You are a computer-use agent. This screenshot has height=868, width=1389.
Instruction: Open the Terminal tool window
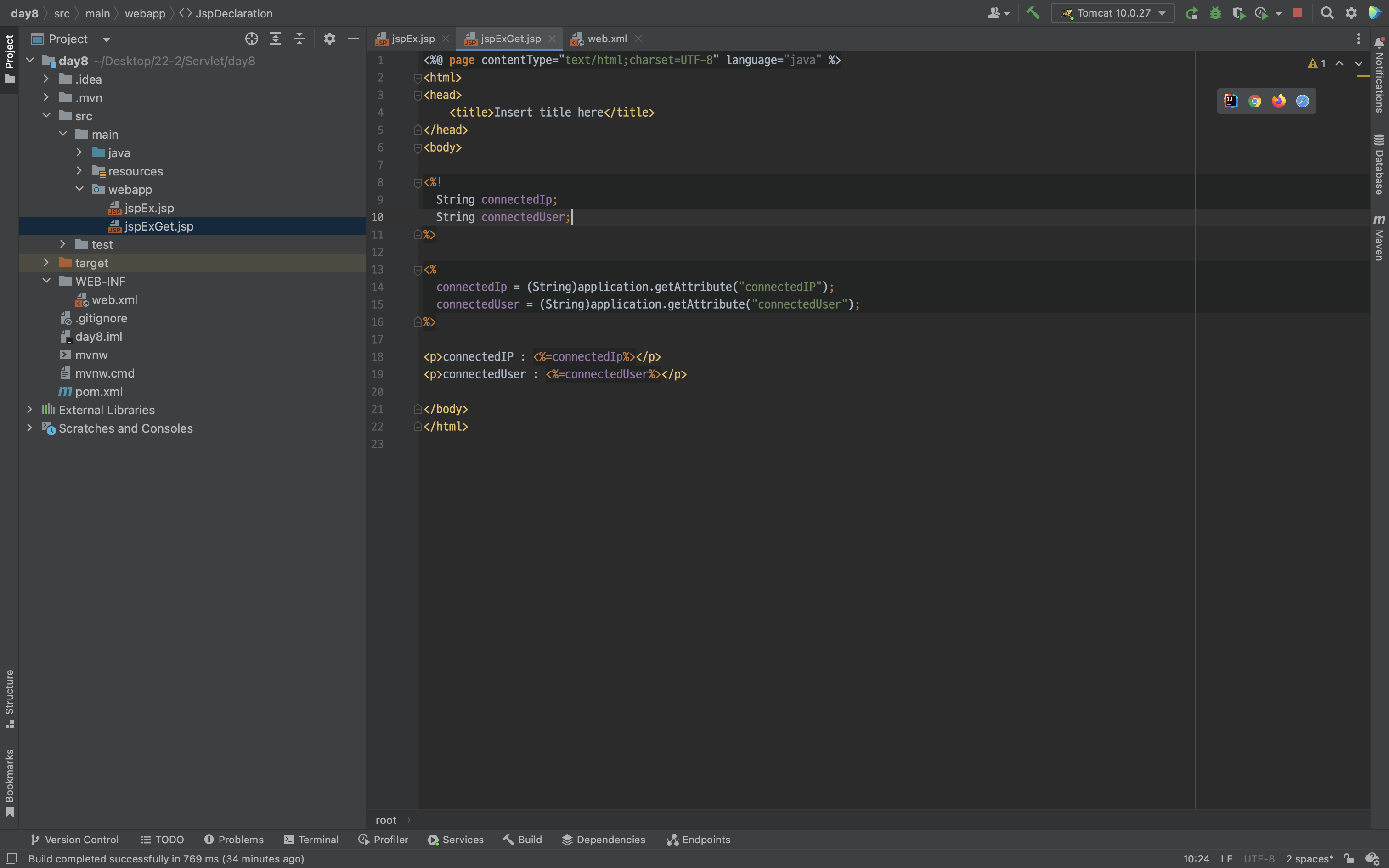311,840
